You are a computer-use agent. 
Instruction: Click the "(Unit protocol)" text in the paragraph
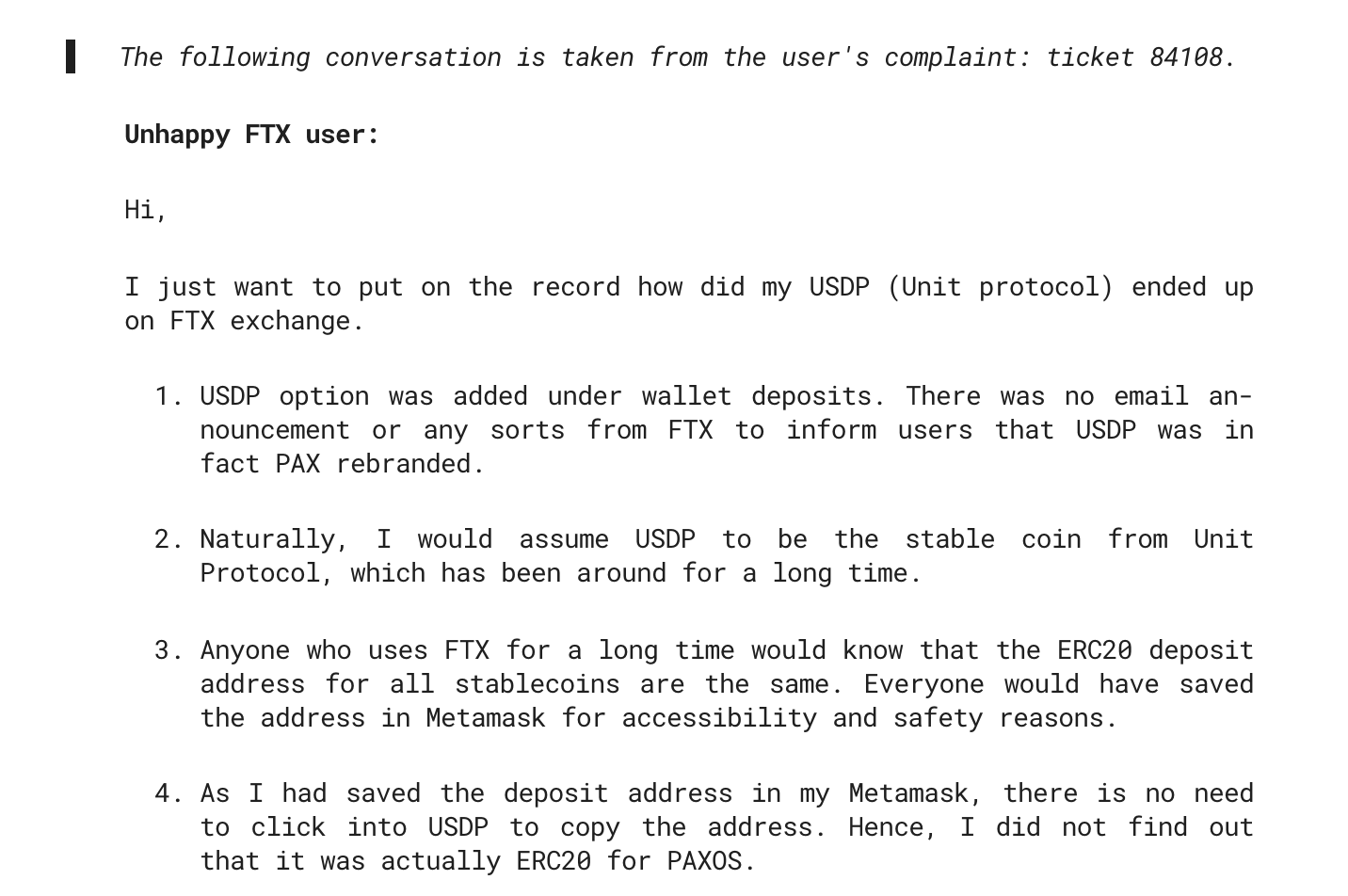[x=1000, y=287]
